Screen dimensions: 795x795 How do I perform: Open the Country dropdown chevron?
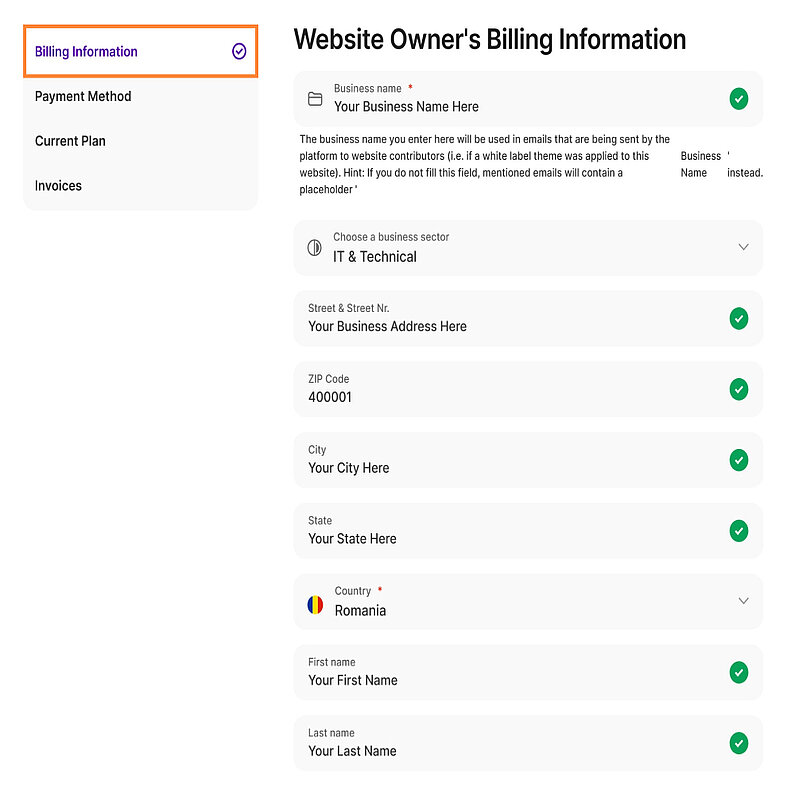click(x=743, y=601)
